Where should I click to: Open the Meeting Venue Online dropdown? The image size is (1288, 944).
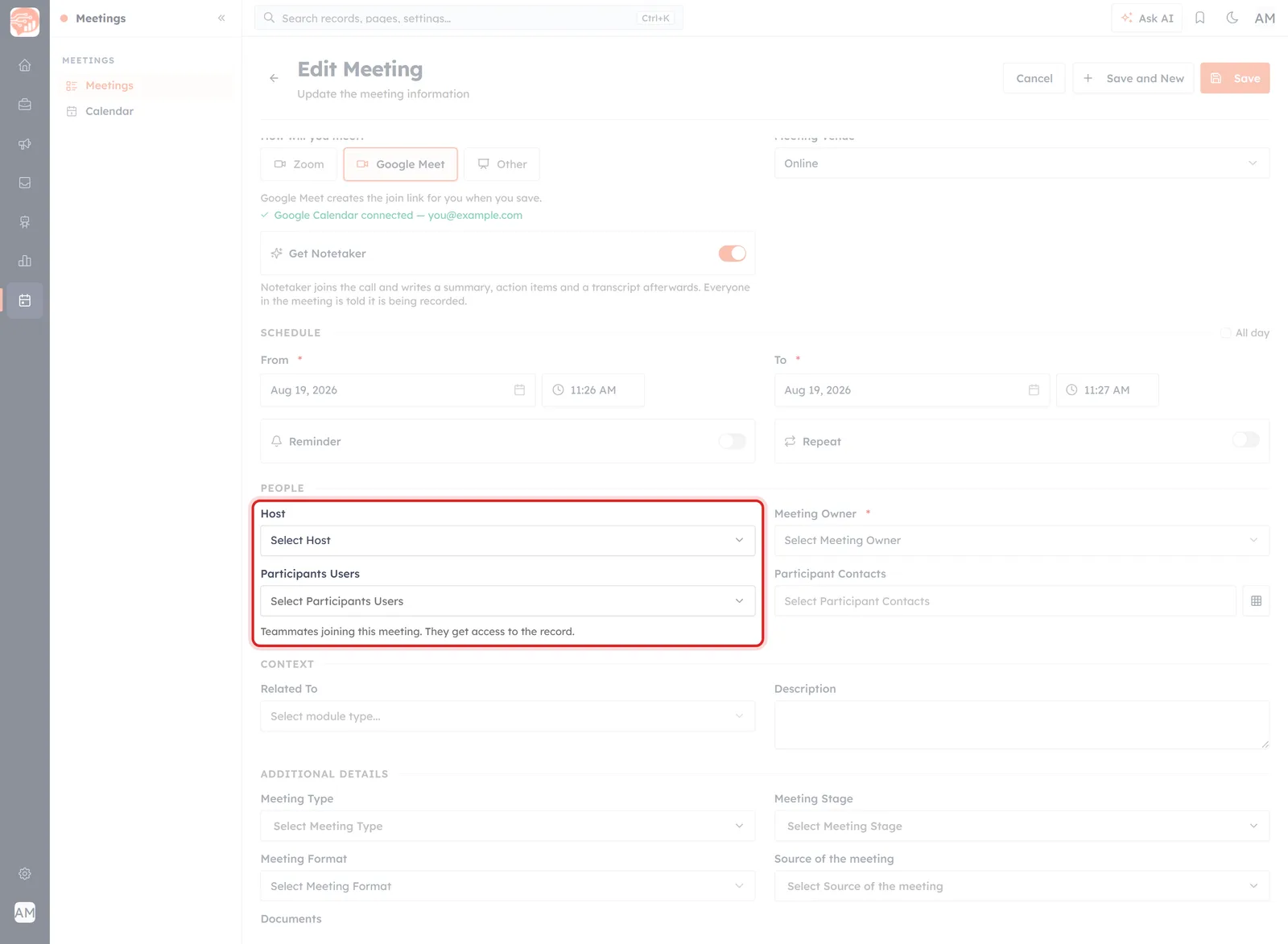tap(1022, 163)
